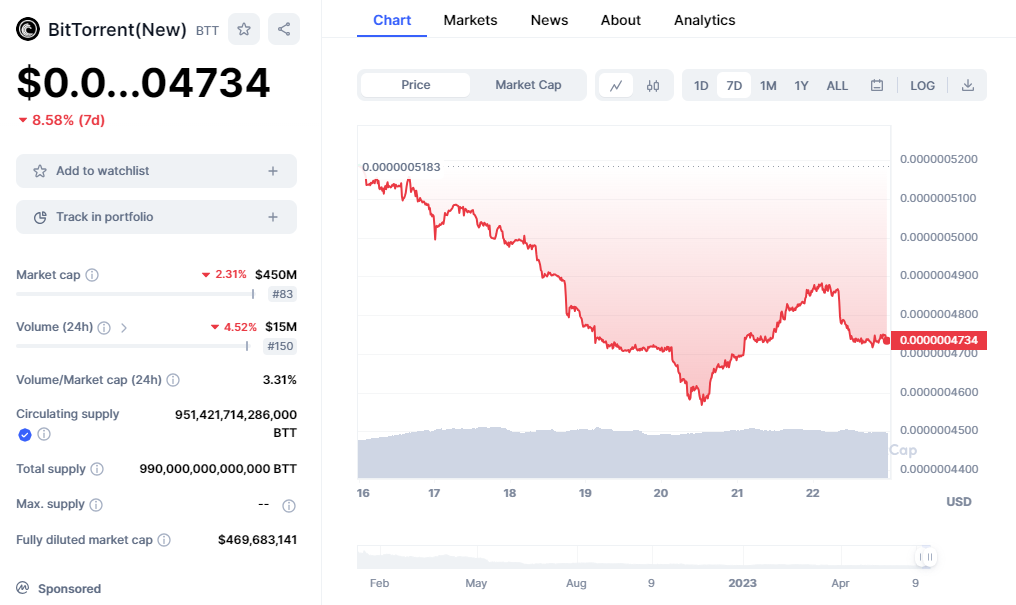The image size is (1016, 605).
Task: Click the Track in portfolio button
Action: point(156,217)
